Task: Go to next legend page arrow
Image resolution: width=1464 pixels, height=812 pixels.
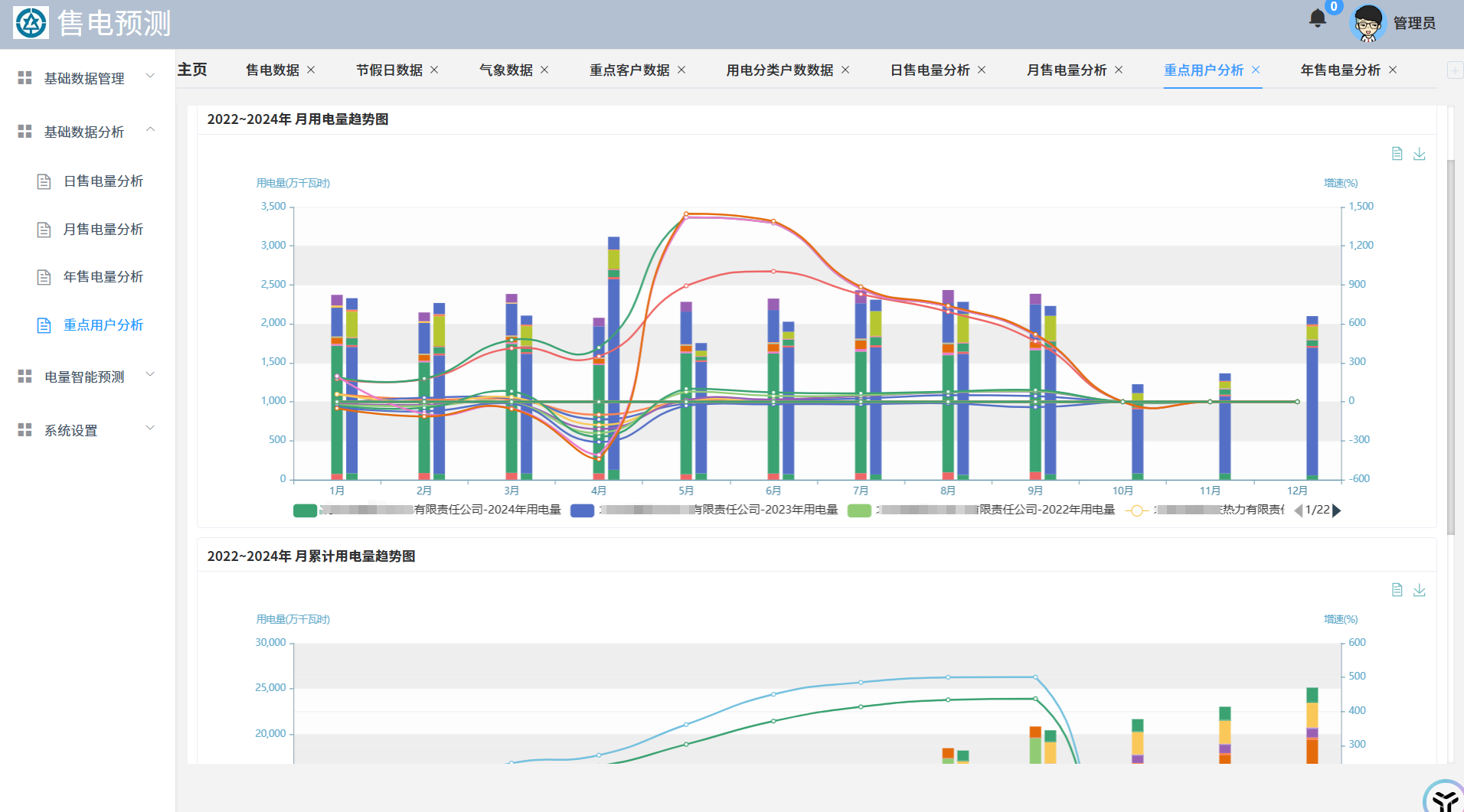Action: point(1337,510)
